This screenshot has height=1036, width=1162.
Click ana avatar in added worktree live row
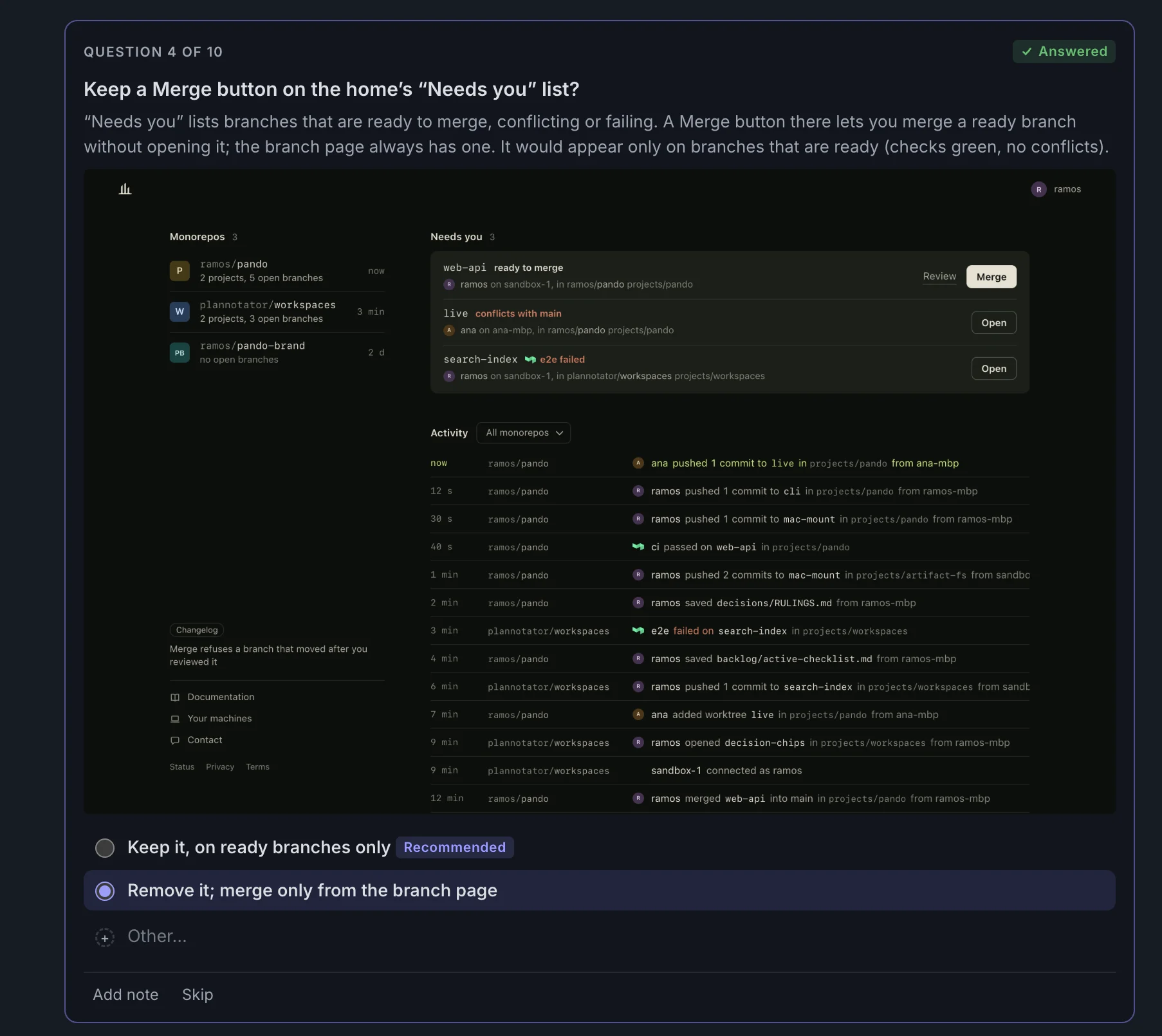(638, 714)
